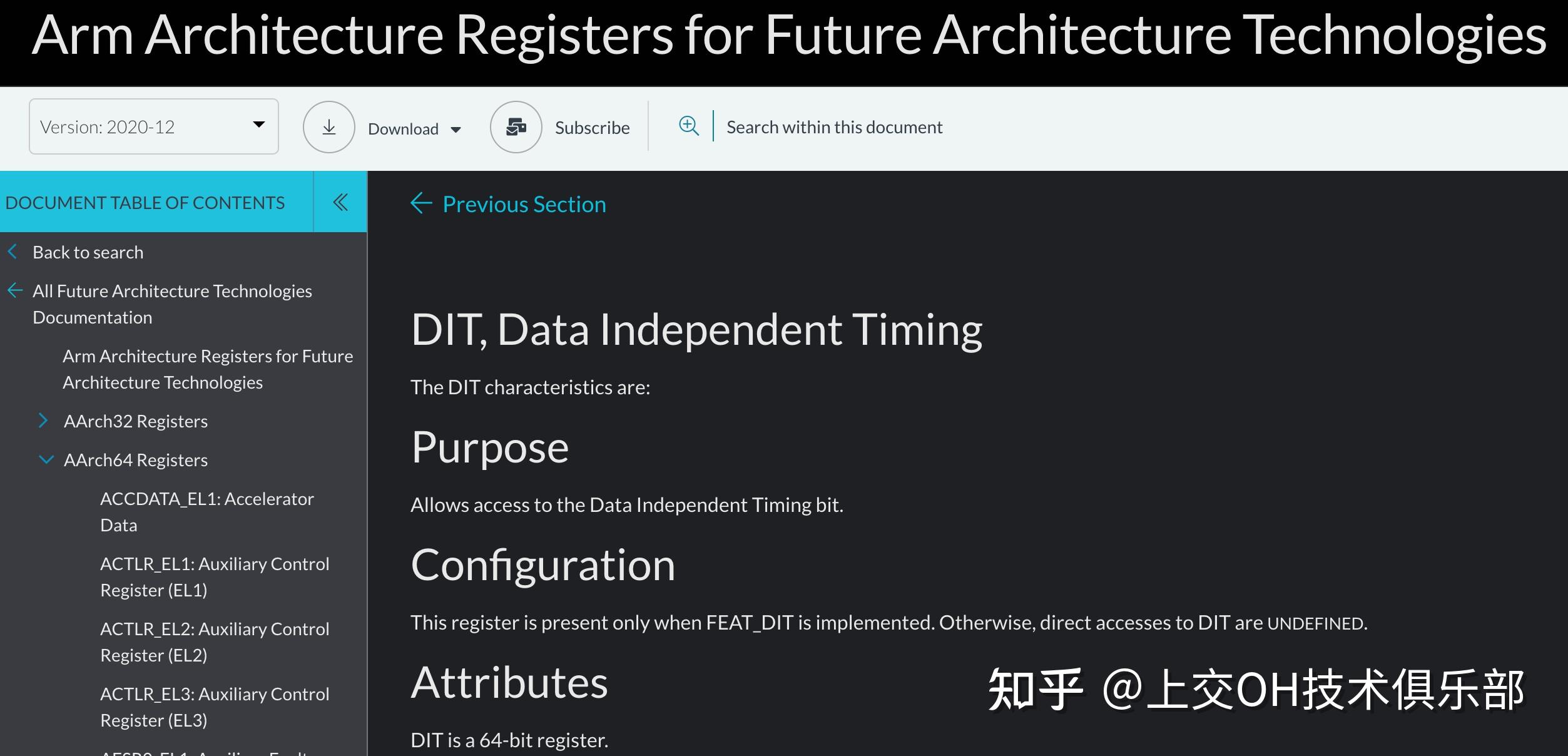The height and width of the screenshot is (756, 1568).
Task: Click left arrow beside All Future Architecture
Action: tap(15, 290)
